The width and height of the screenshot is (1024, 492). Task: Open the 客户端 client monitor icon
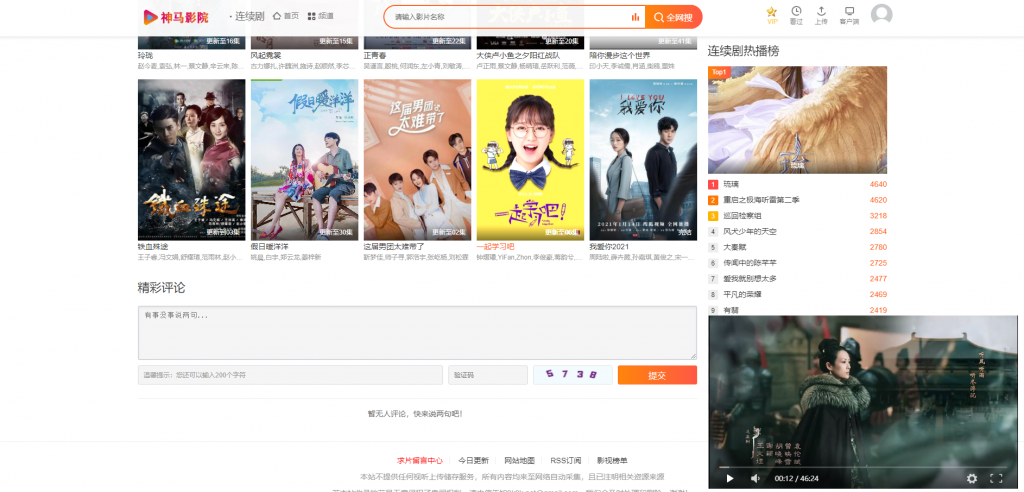pos(849,16)
